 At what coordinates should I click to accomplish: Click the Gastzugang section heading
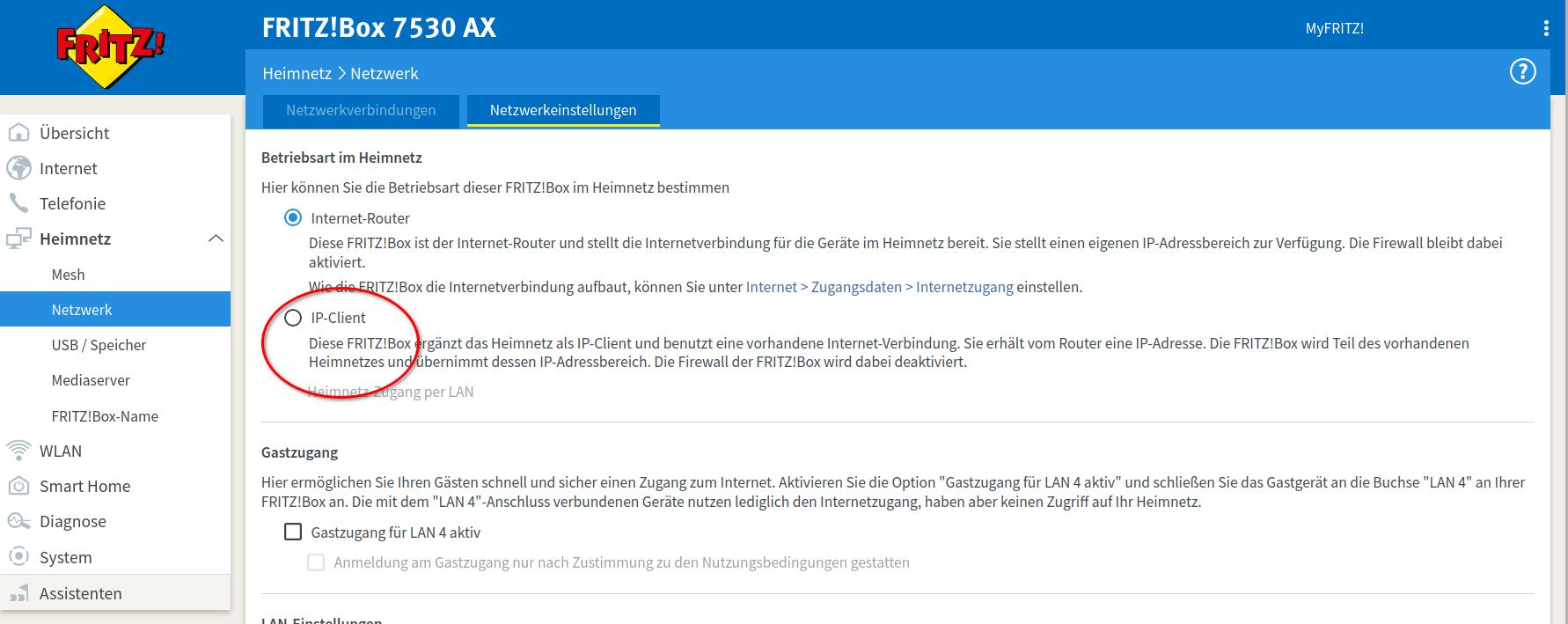point(299,452)
